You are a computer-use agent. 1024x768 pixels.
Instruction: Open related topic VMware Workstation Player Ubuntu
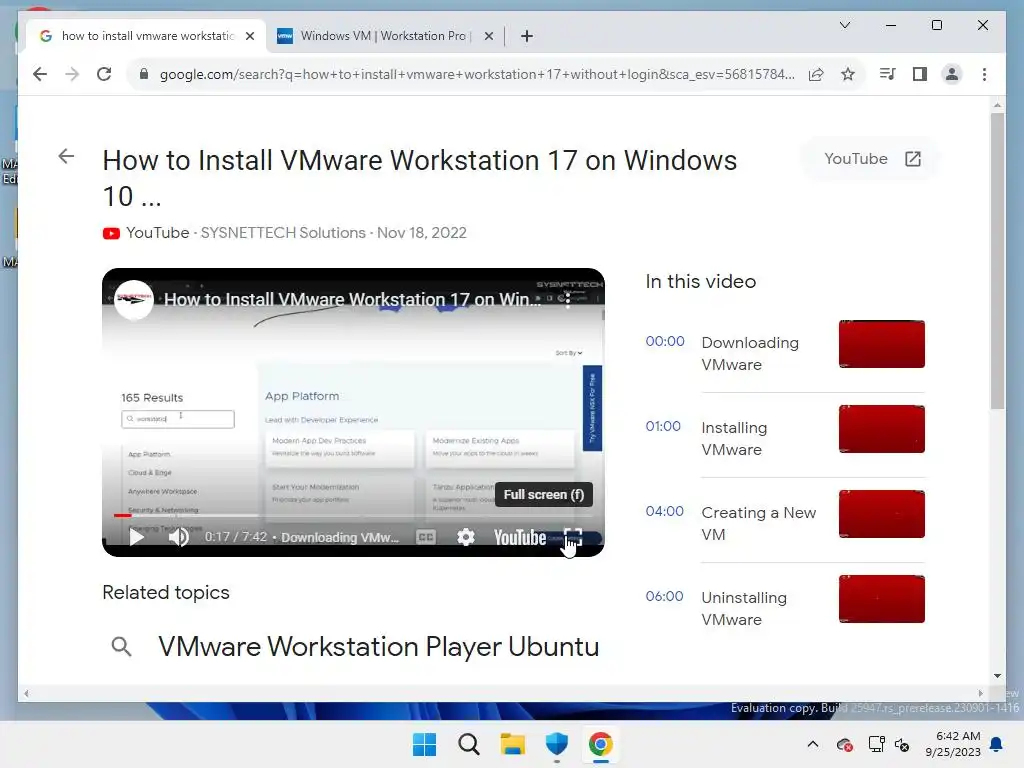coord(378,647)
